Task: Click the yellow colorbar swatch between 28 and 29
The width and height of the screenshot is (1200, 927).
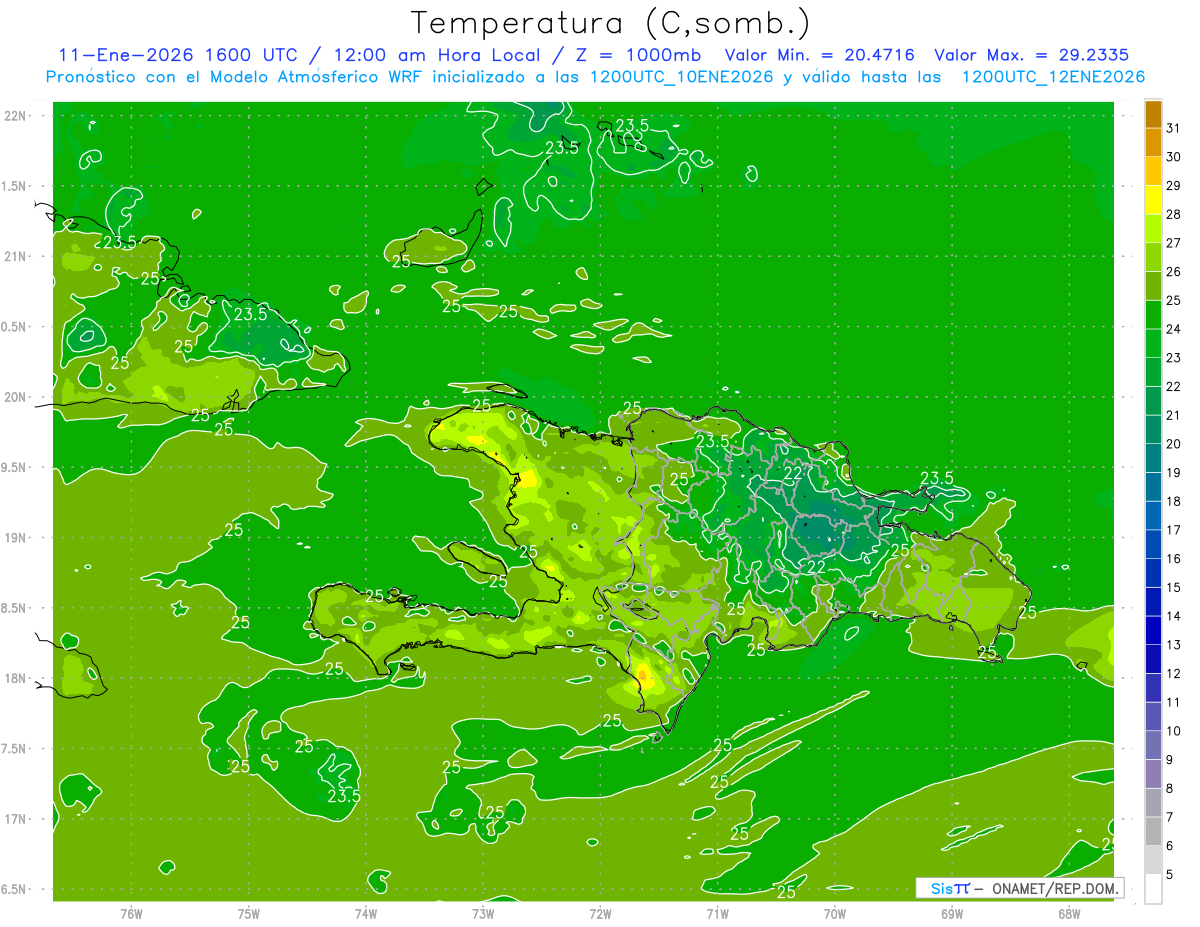Action: pos(1153,200)
